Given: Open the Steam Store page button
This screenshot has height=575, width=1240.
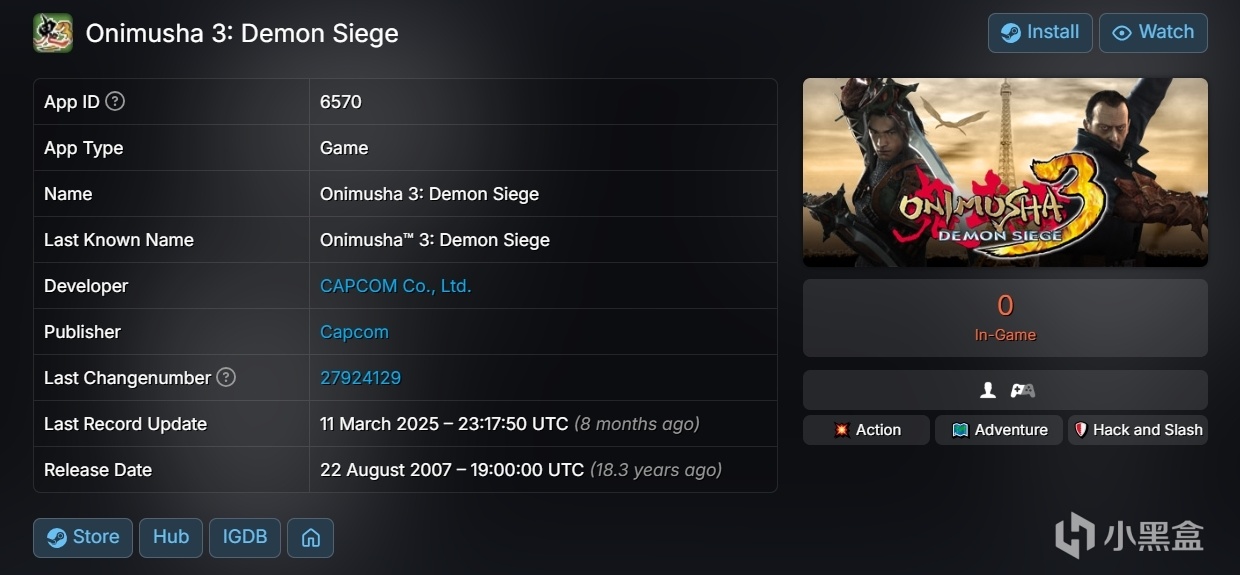Looking at the screenshot, I should (83, 537).
